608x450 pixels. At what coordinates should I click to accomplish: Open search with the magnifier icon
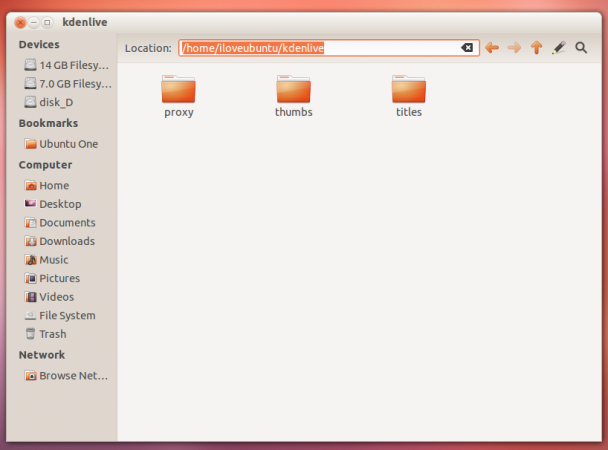(x=581, y=48)
